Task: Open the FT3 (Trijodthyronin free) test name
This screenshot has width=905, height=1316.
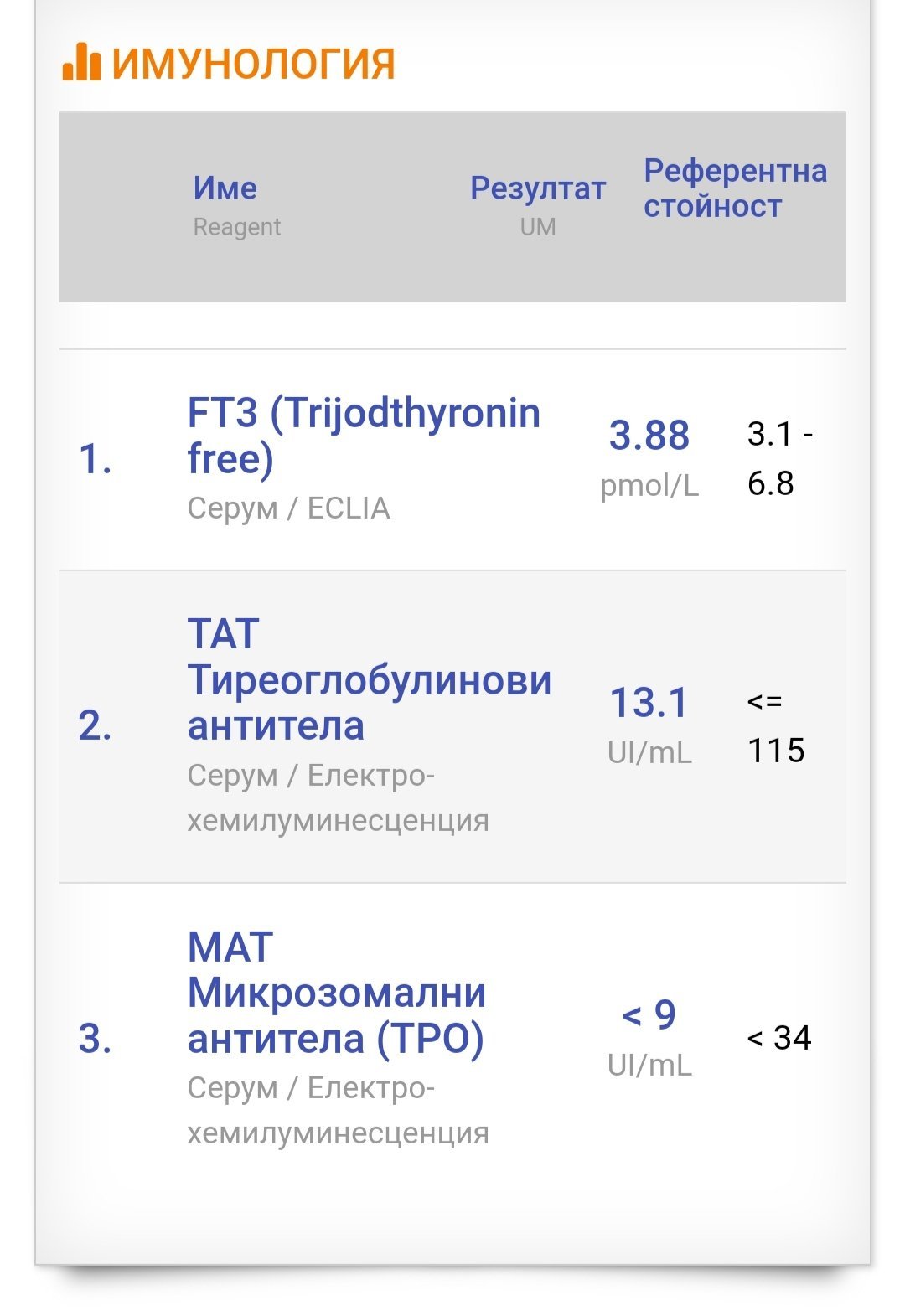Action: [364, 435]
